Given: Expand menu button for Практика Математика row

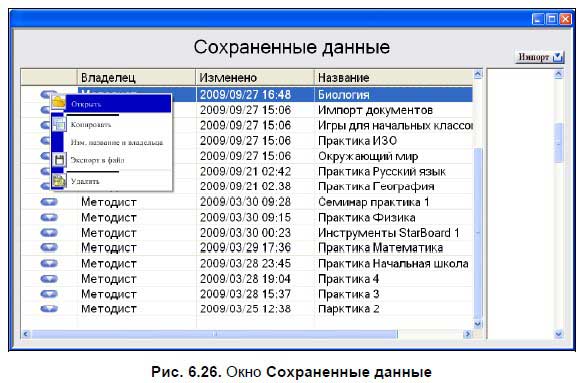Looking at the screenshot, I should pyautogui.click(x=49, y=247).
